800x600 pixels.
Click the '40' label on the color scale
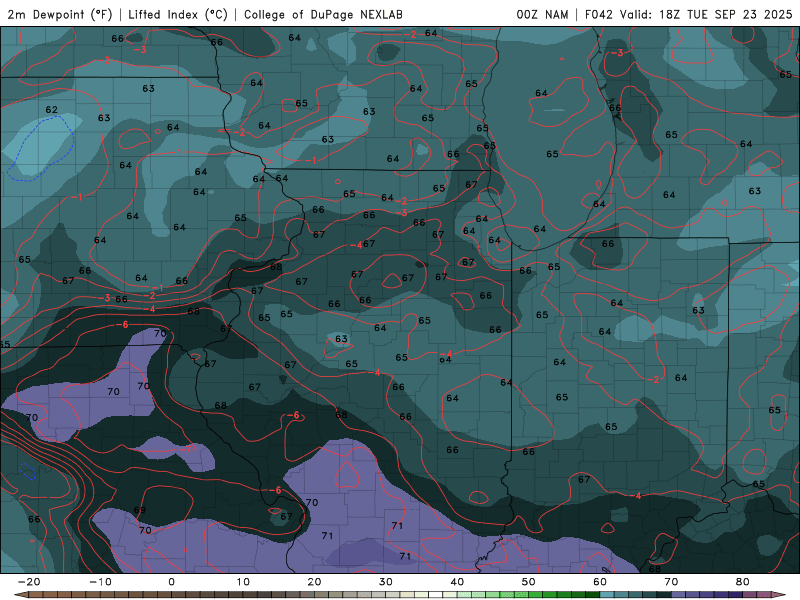(x=457, y=582)
